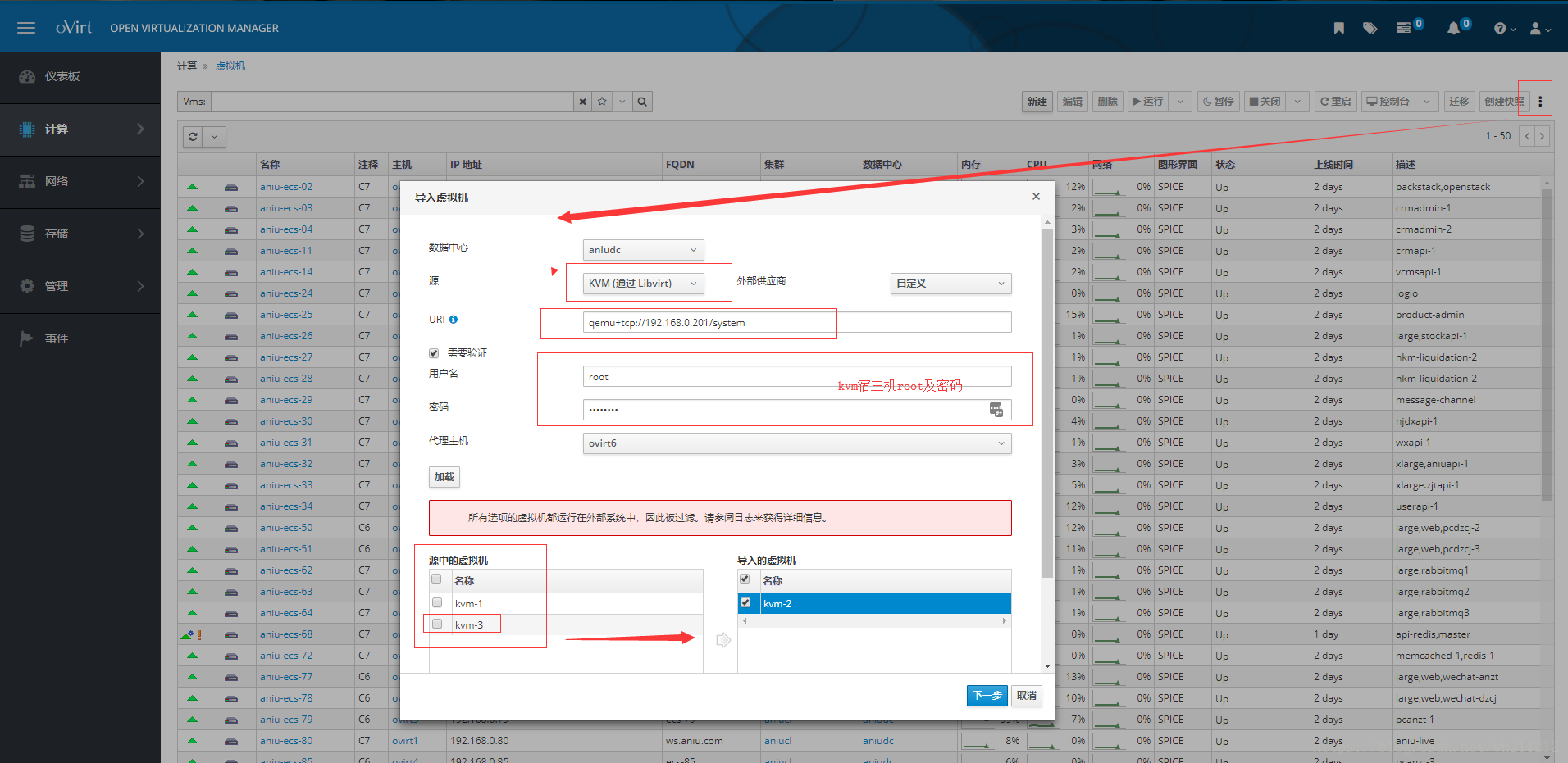Click the 虚拟机 breadcrumb link
1568x763 pixels.
pos(230,66)
